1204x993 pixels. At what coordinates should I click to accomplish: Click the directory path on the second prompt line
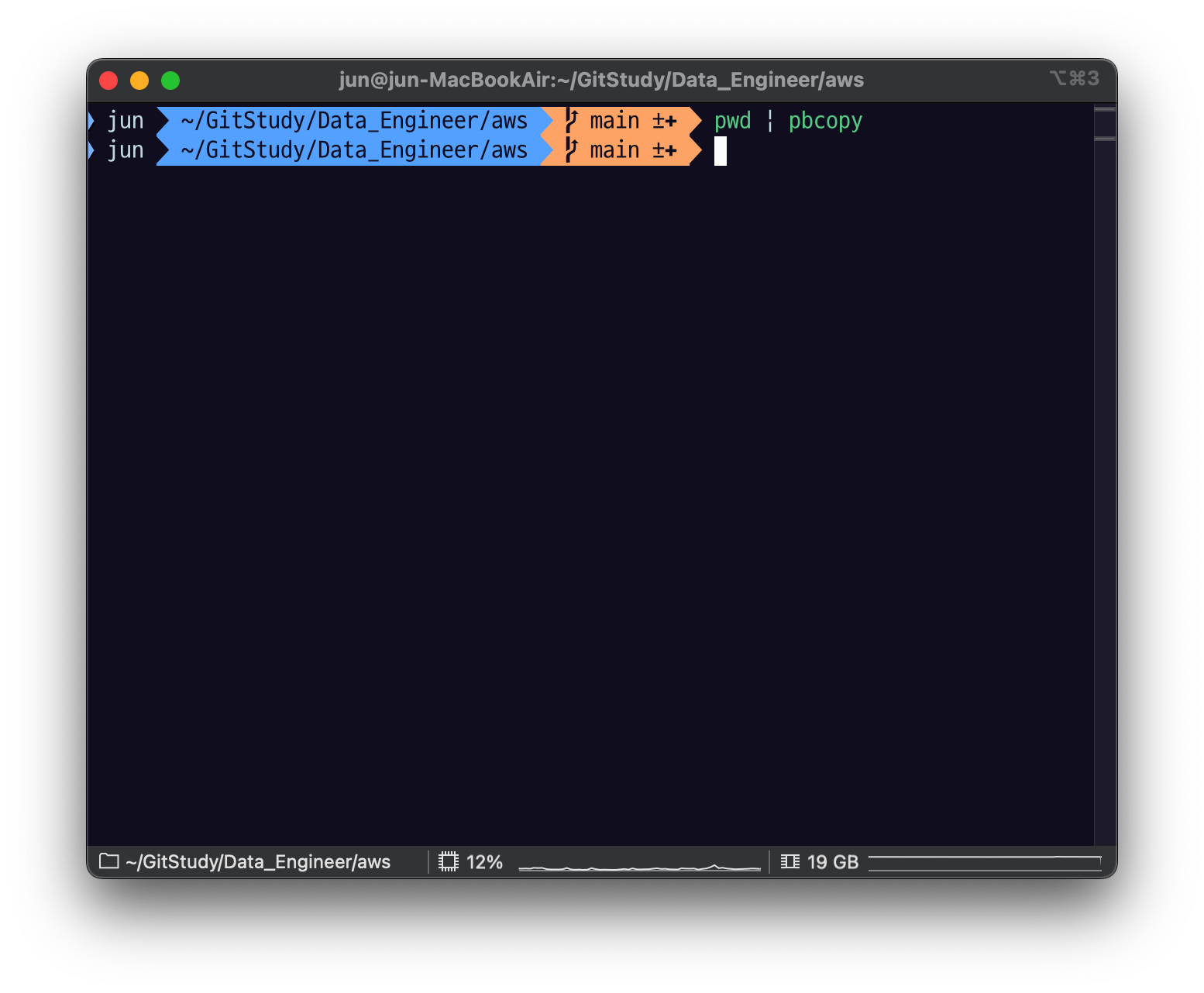[354, 150]
